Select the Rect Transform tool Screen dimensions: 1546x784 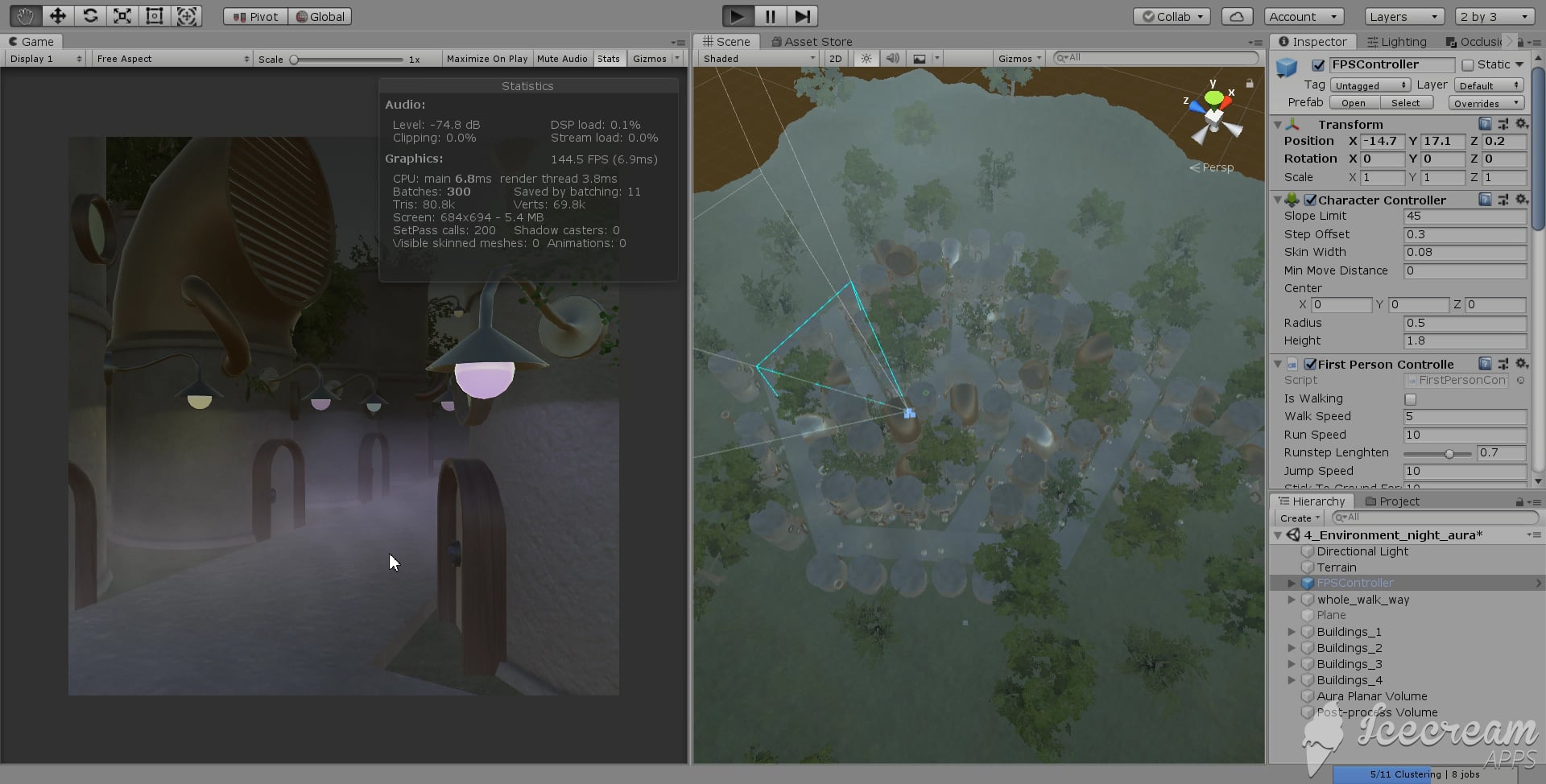click(154, 15)
